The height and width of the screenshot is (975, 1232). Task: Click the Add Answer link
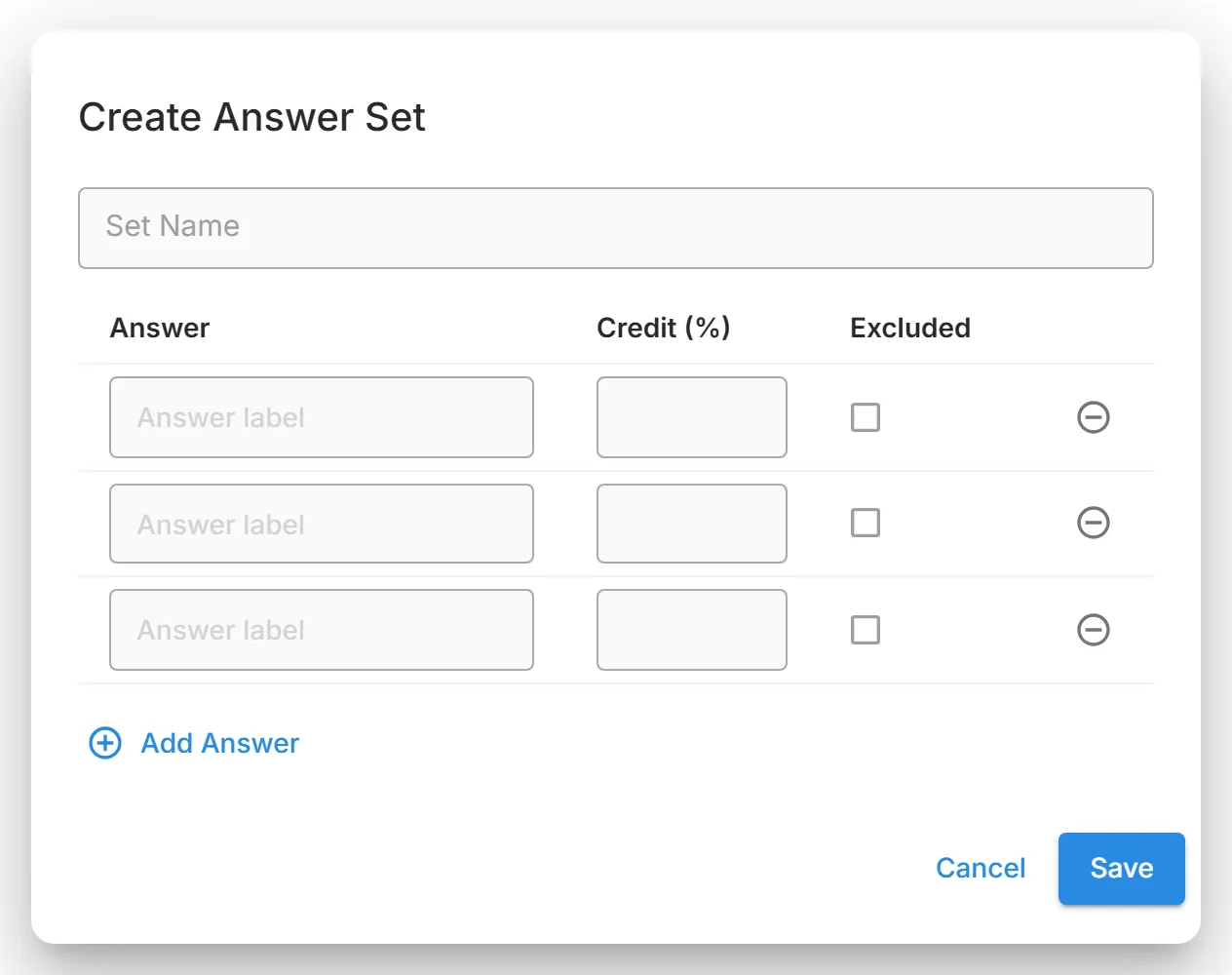click(220, 743)
